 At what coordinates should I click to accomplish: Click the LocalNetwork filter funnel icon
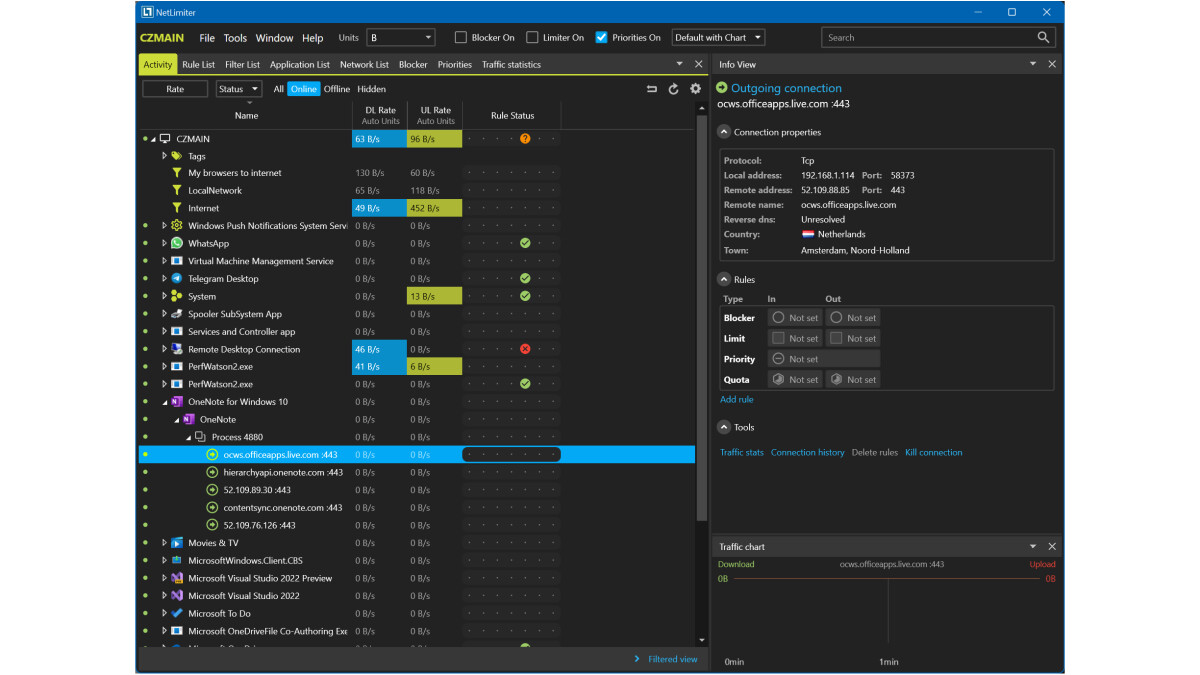(x=177, y=190)
